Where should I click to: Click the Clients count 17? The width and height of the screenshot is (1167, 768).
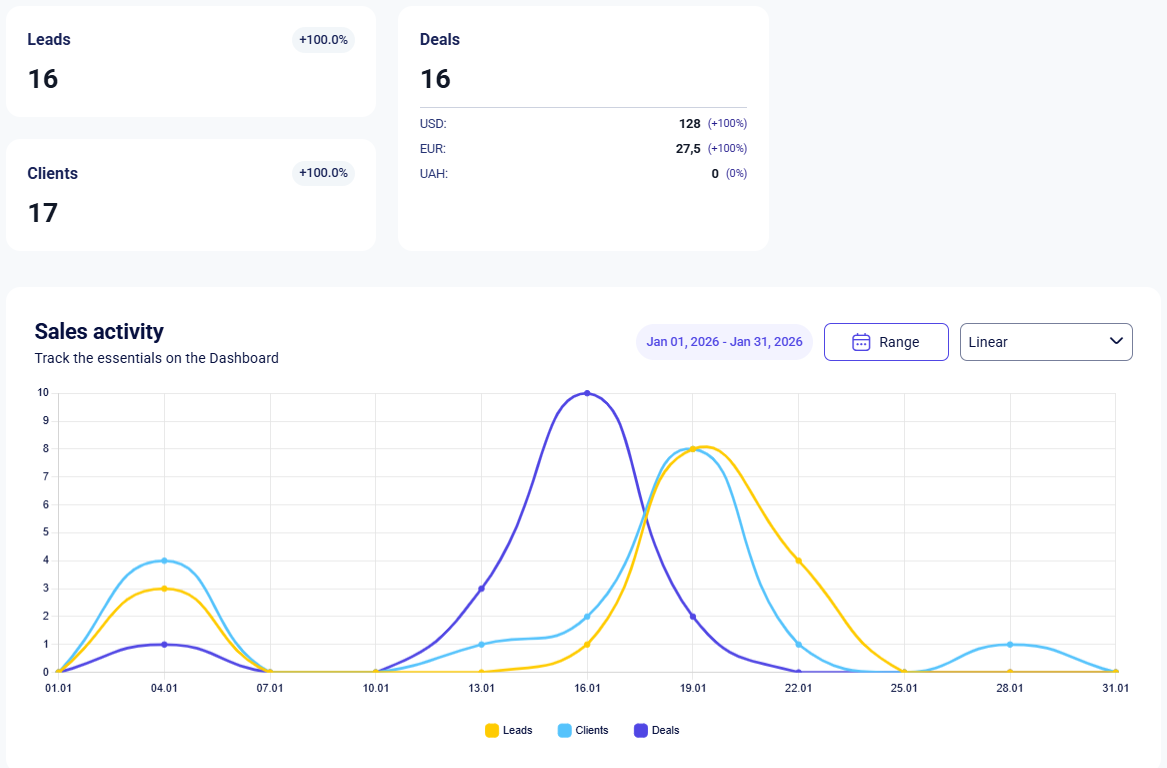click(43, 213)
